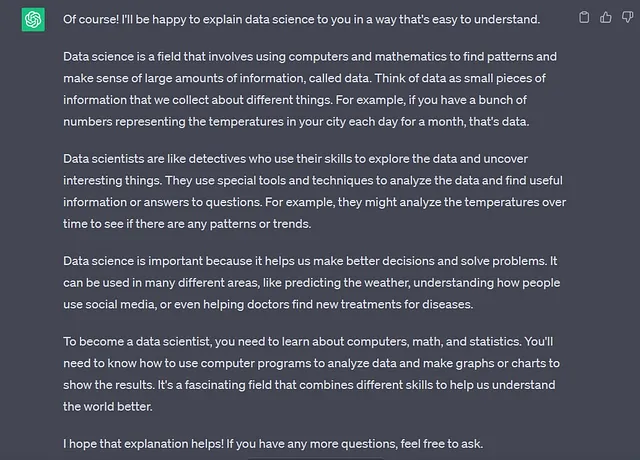Click the green ChatGPT avatar logo
The width and height of the screenshot is (640, 460).
pyautogui.click(x=33, y=19)
